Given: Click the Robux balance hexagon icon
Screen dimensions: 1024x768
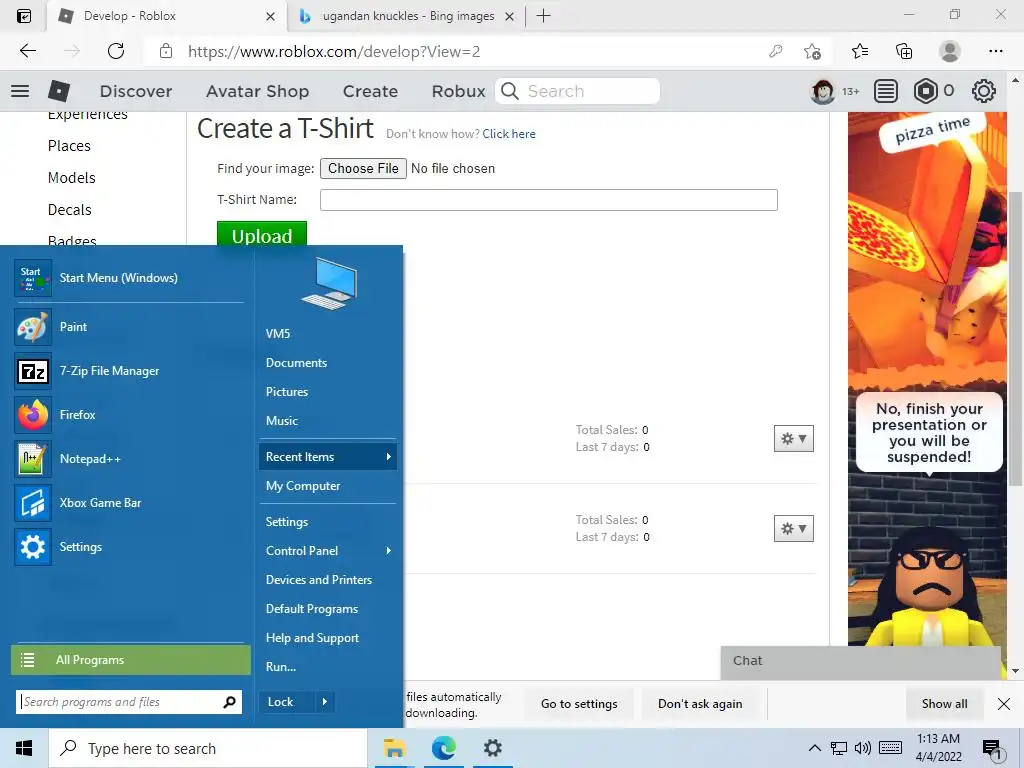Looking at the screenshot, I should 925,91.
